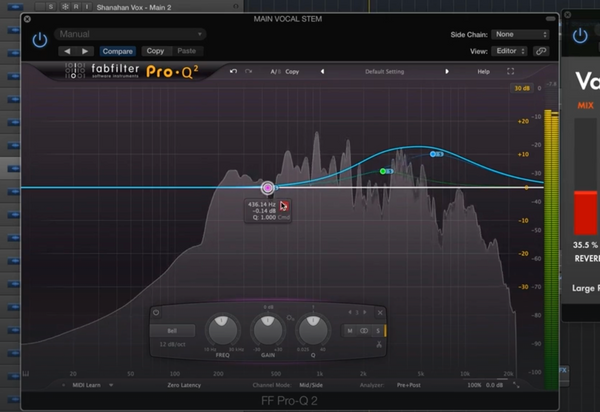This screenshot has width=600, height=412.
Task: Toggle the piano display icon
Action: (26, 373)
